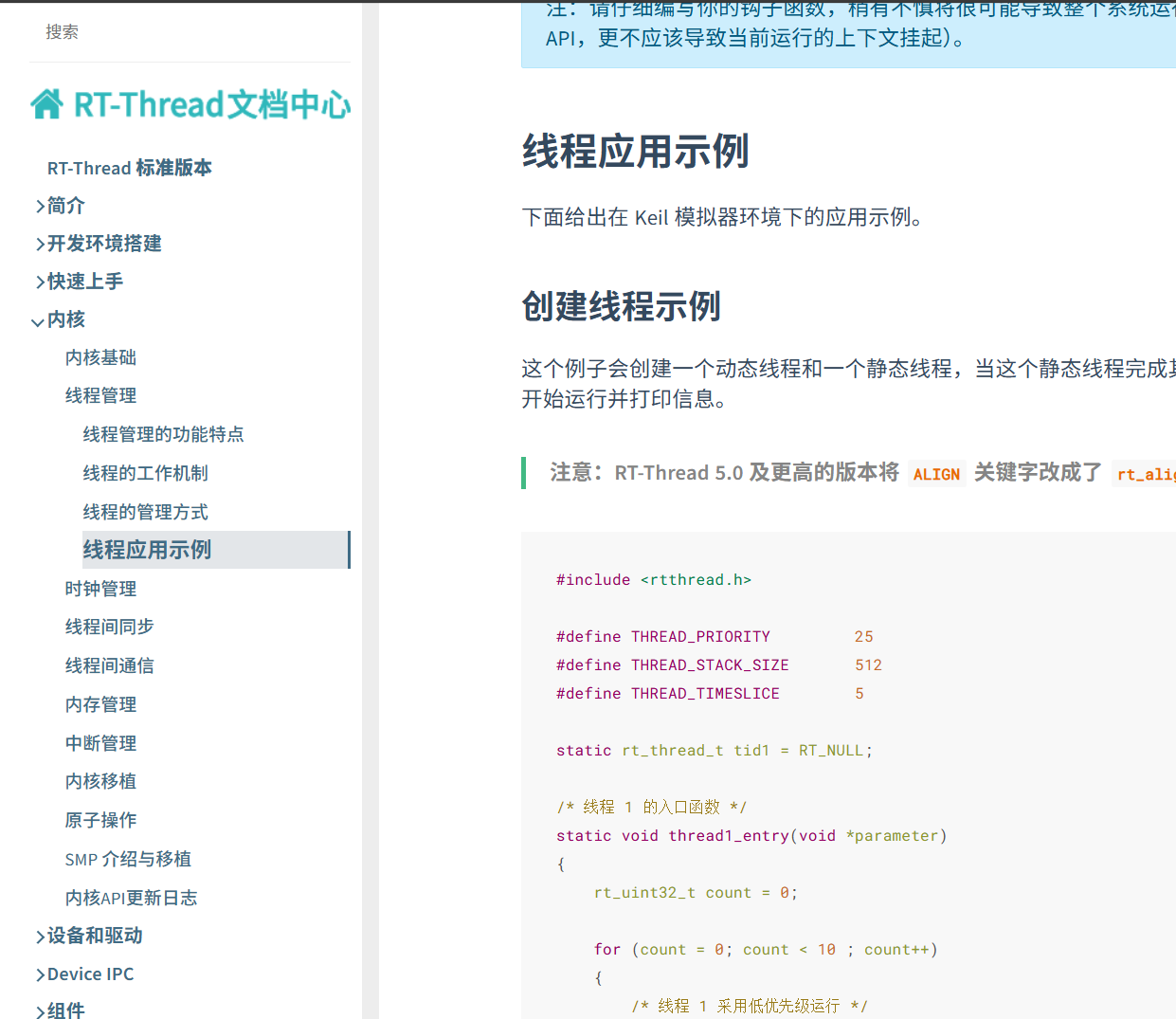Go to 线程的工作机制 subsection
Image resolution: width=1176 pixels, height=1019 pixels.
pyautogui.click(x=145, y=473)
